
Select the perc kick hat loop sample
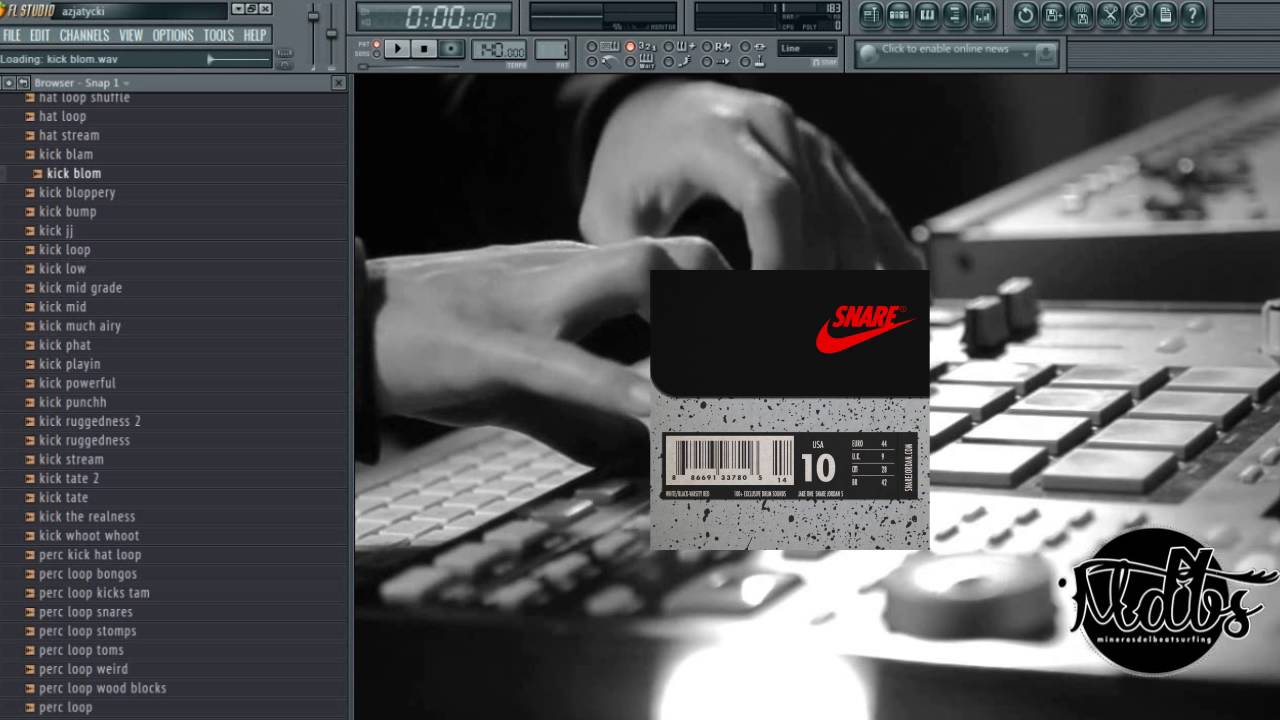(x=90, y=555)
